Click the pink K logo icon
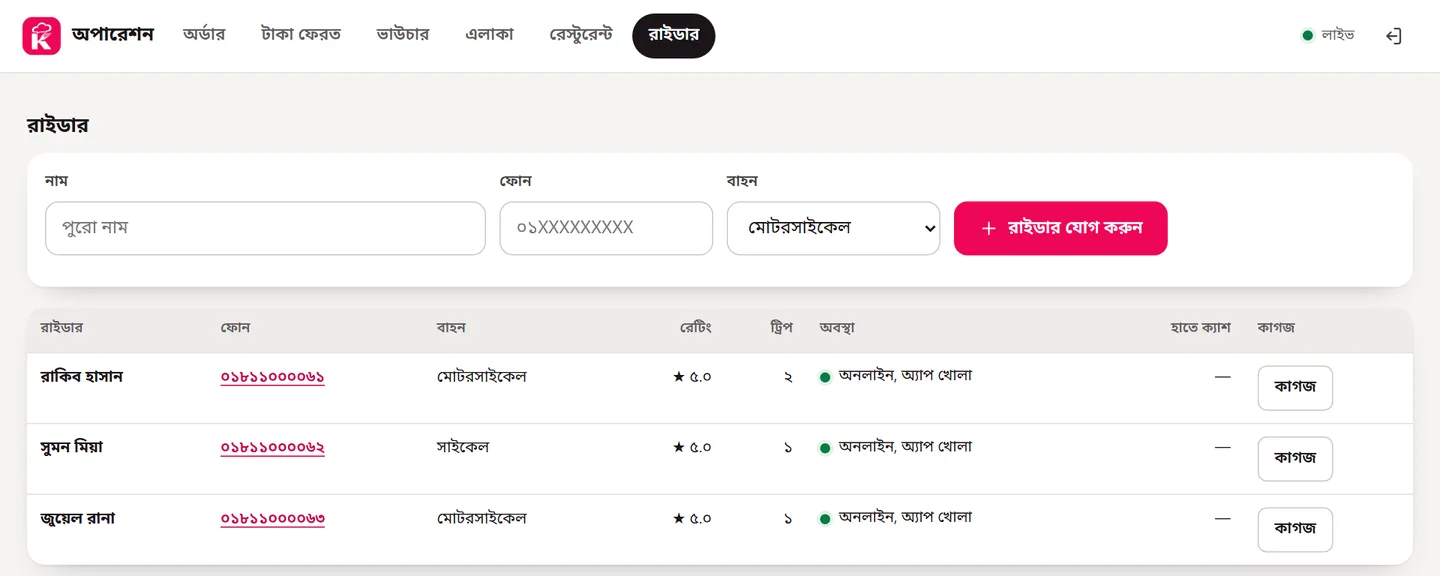Screen dimensions: 1440x576 [41, 36]
